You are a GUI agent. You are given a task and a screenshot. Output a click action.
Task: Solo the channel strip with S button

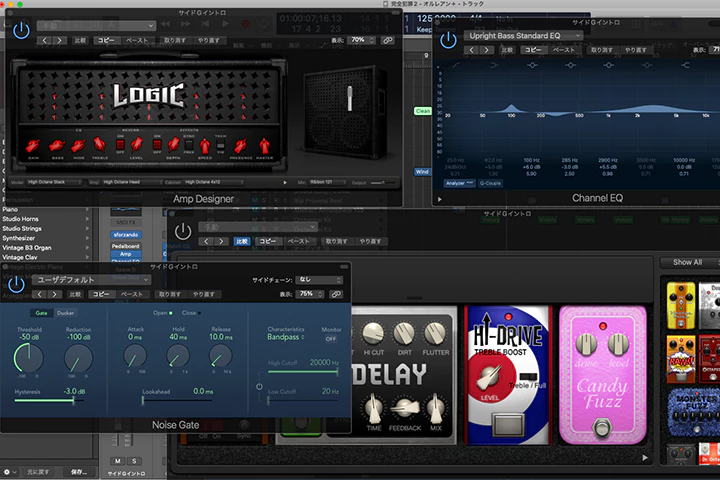tap(134, 461)
